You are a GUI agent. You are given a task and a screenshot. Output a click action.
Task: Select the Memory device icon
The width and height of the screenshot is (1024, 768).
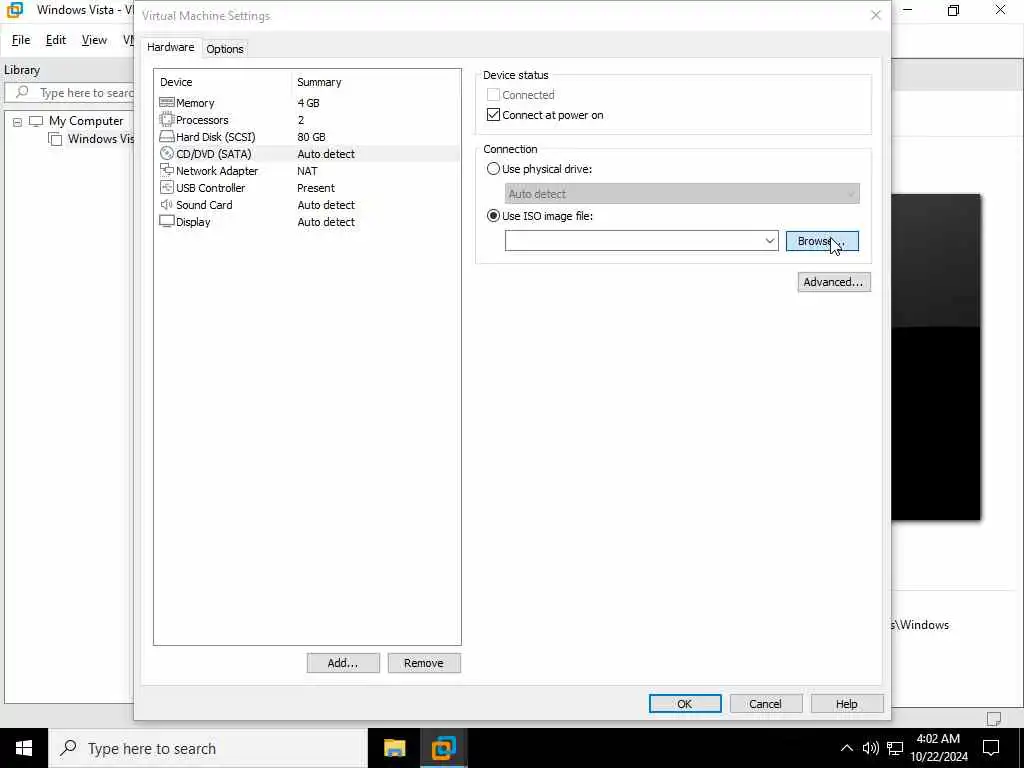(x=167, y=103)
